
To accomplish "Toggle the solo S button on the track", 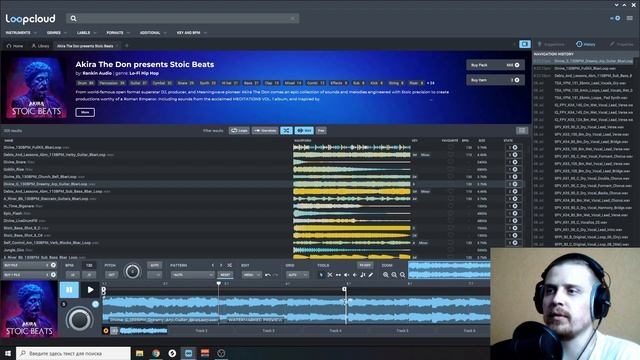I will point(64,304).
